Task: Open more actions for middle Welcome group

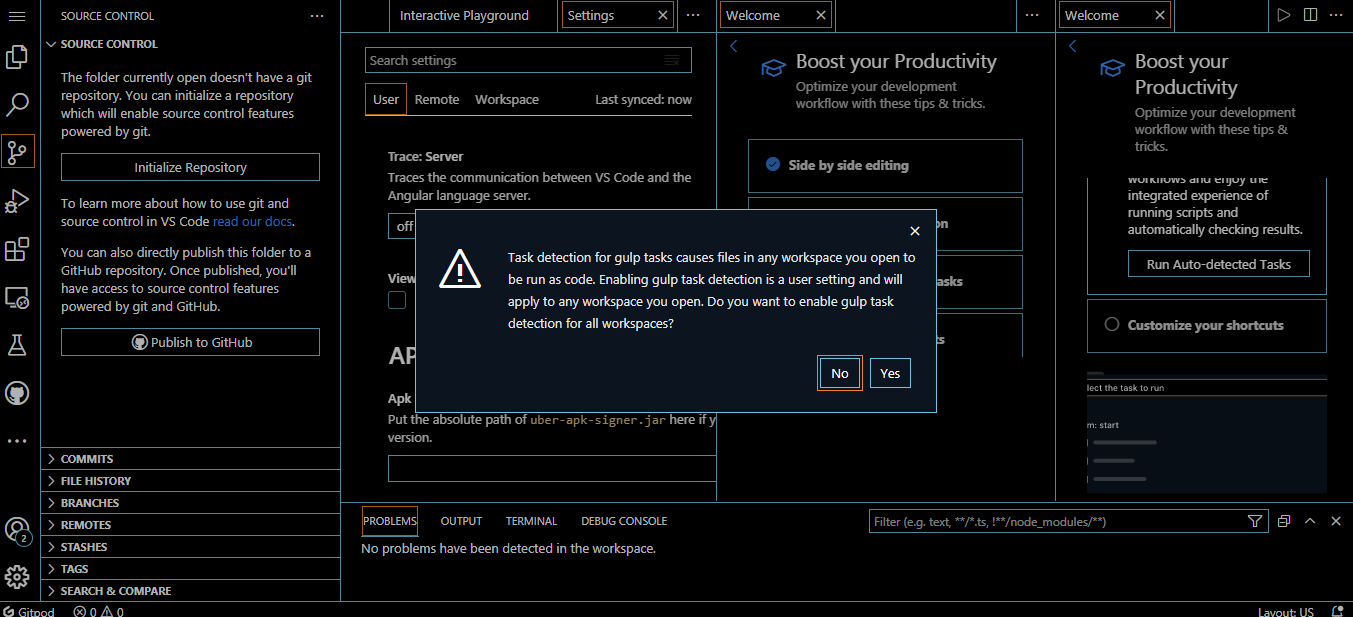Action: 1032,15
